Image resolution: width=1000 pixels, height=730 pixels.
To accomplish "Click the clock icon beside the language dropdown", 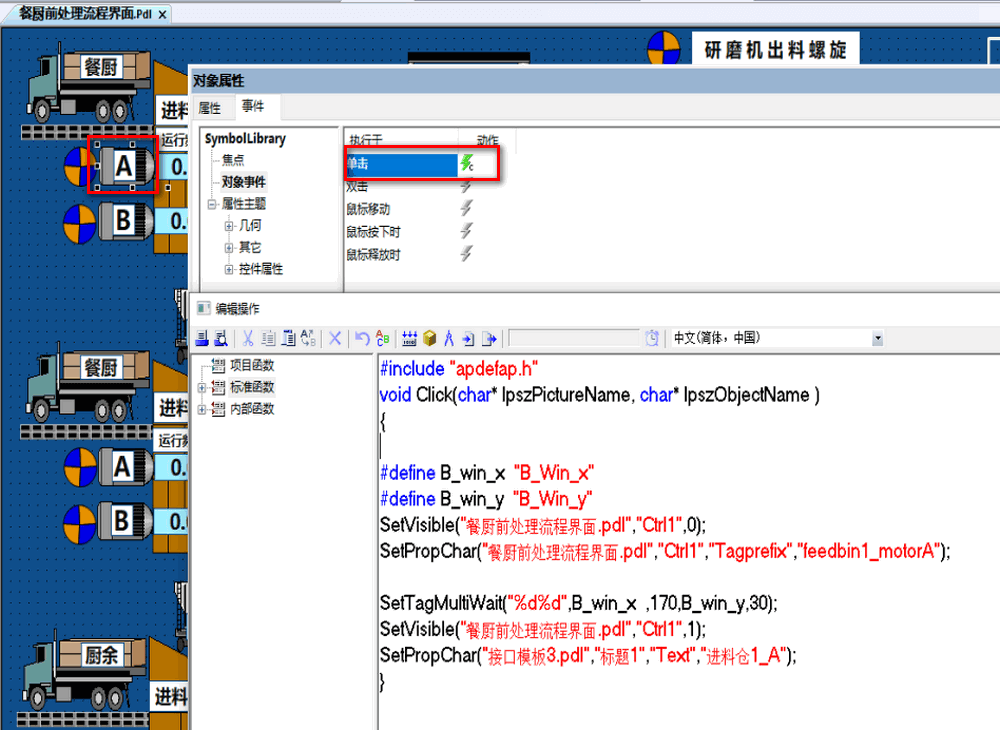I will pos(652,338).
